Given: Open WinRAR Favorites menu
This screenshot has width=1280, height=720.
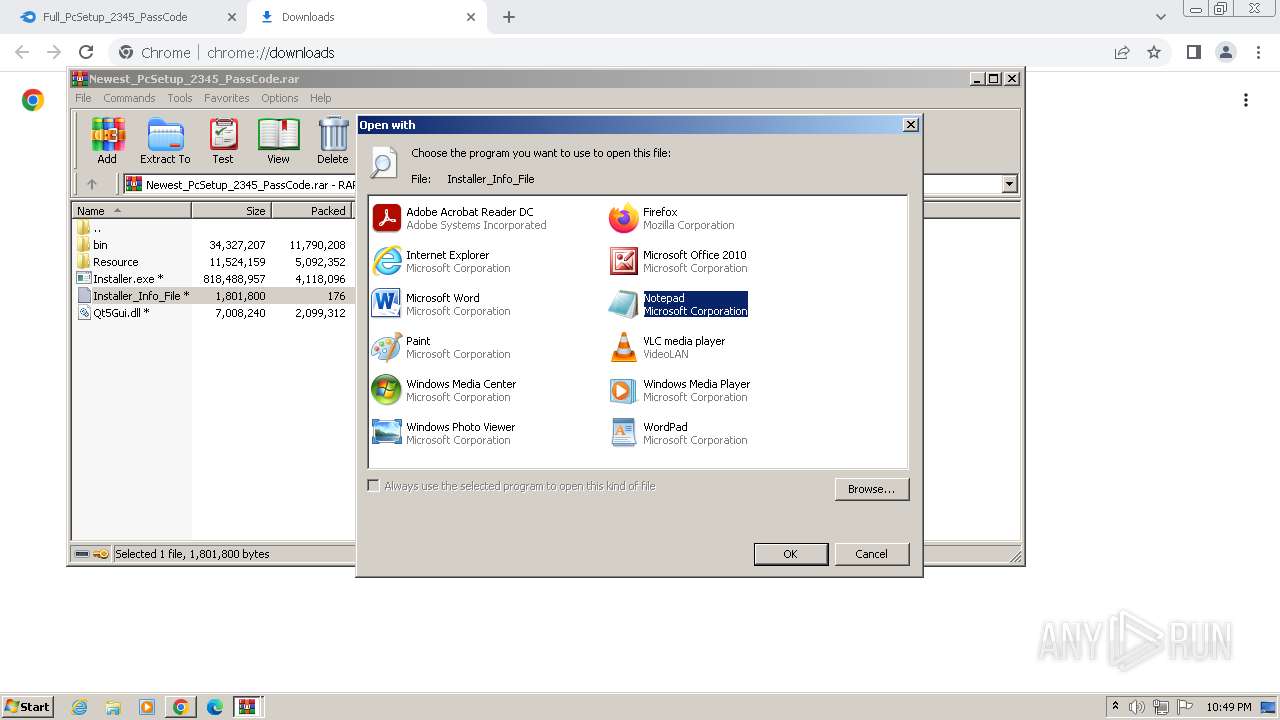Looking at the screenshot, I should click(x=227, y=98).
